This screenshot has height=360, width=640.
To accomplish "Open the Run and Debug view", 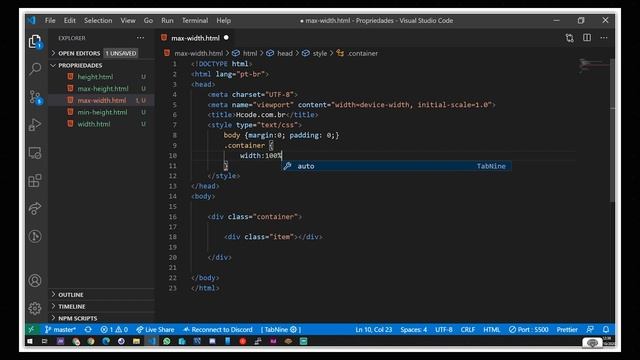I will tap(35, 124).
